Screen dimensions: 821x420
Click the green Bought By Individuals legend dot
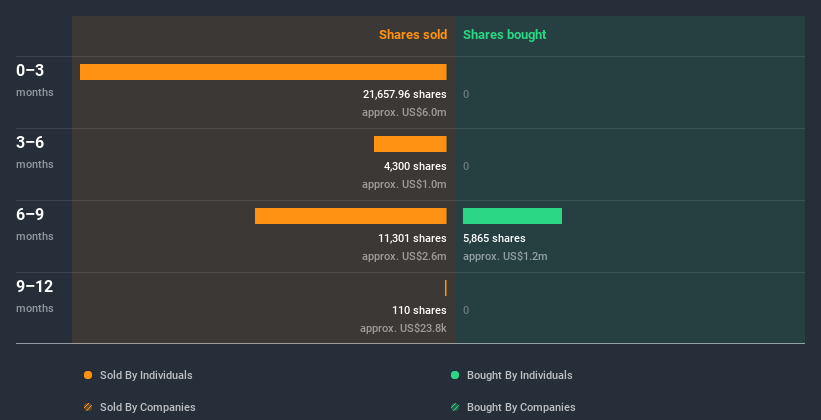(455, 375)
